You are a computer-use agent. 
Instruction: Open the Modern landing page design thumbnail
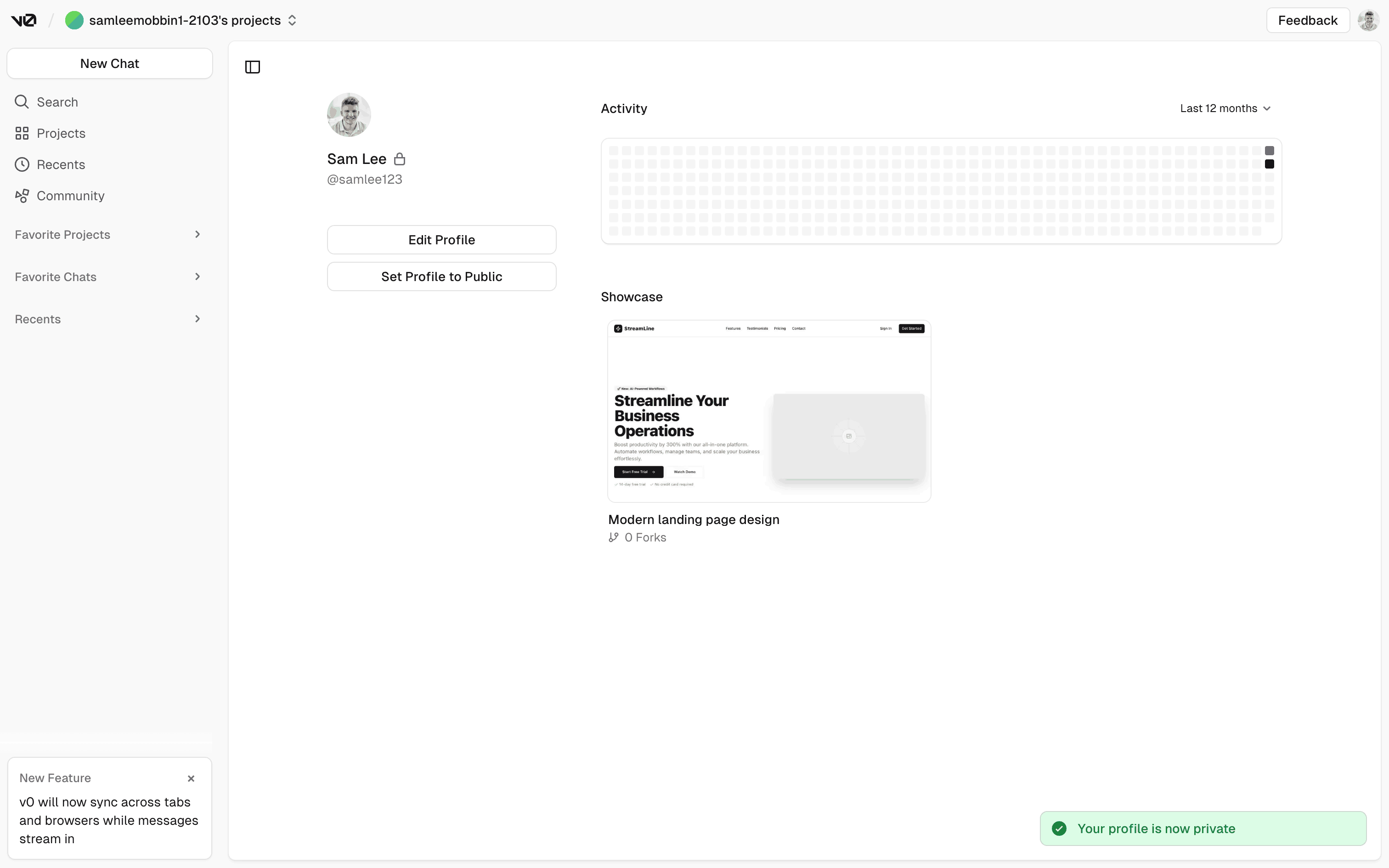[x=768, y=411]
